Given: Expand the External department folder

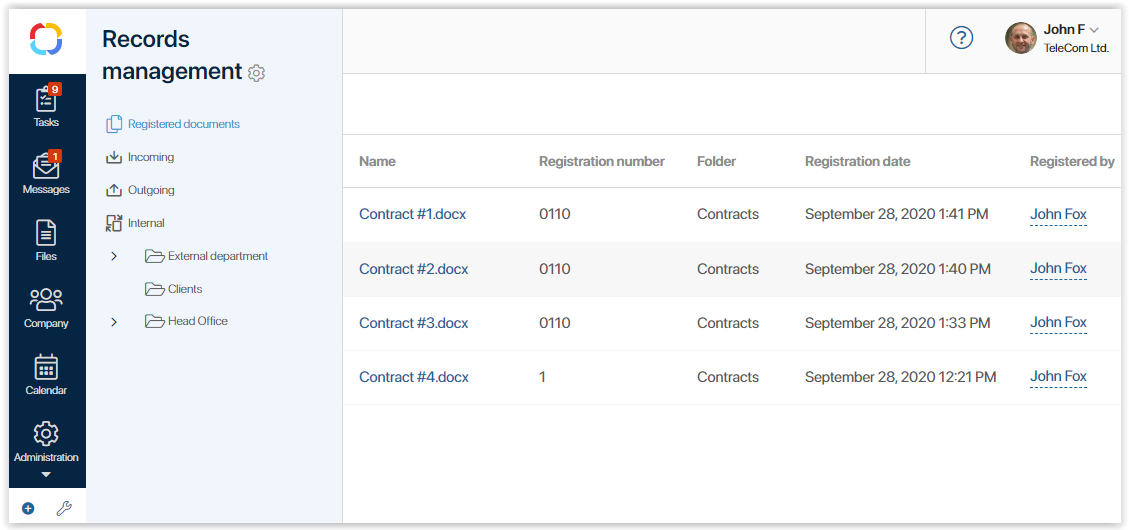Looking at the screenshot, I should pyautogui.click(x=114, y=256).
